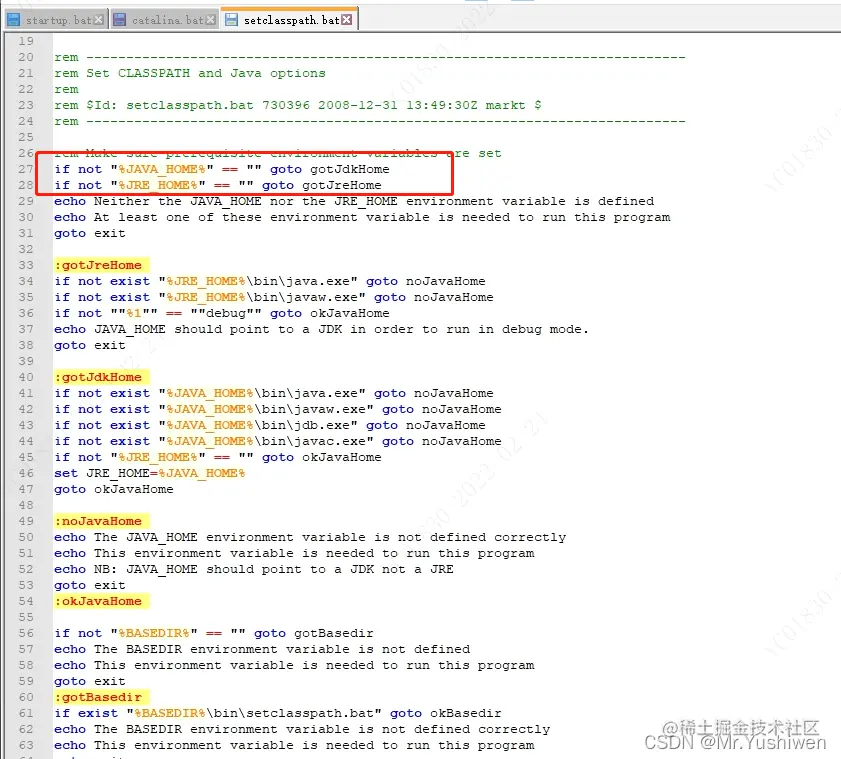Click 'goto okJavaHome' on line 47

coord(114,489)
